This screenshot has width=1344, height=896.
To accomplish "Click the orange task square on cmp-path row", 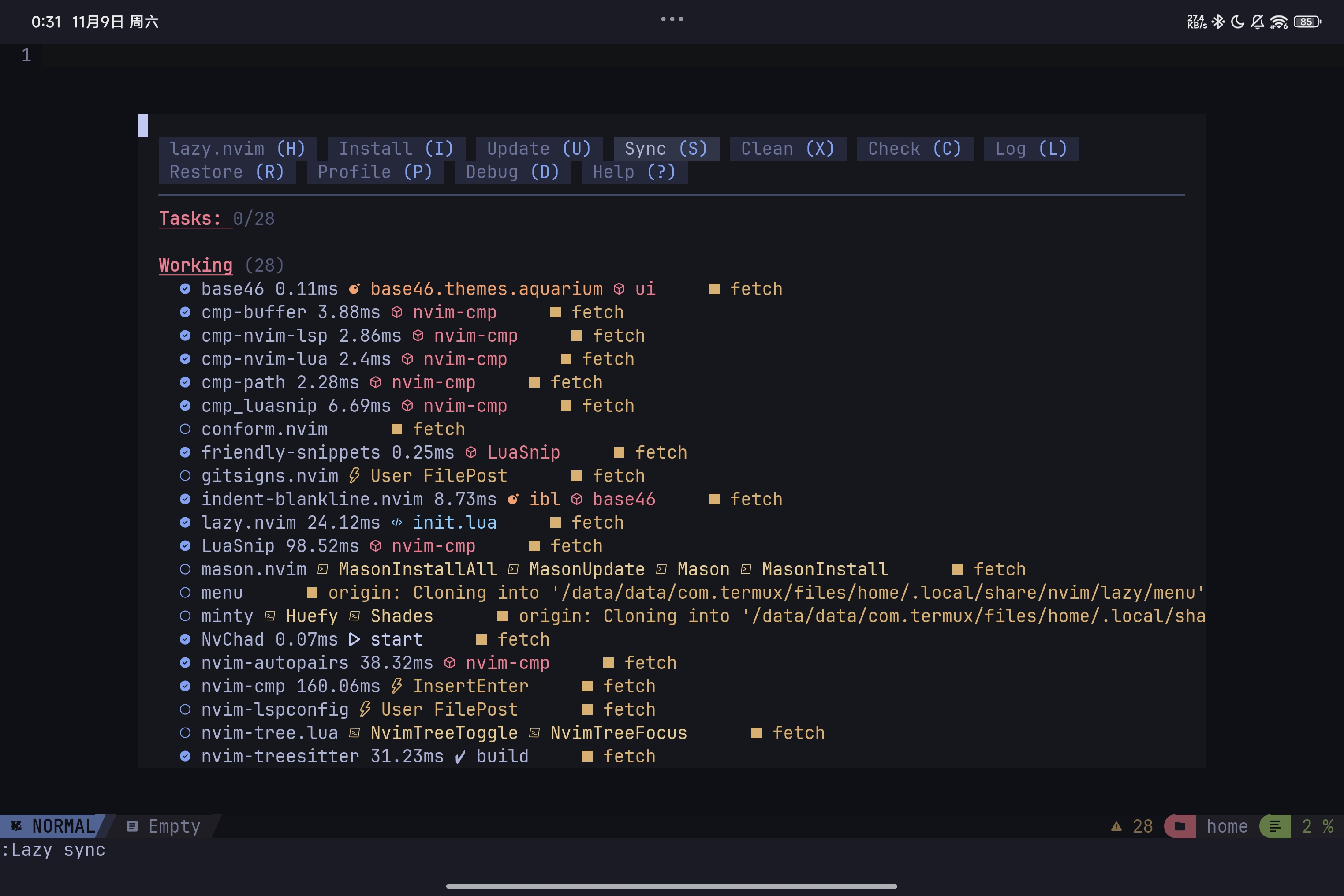I will (x=534, y=382).
